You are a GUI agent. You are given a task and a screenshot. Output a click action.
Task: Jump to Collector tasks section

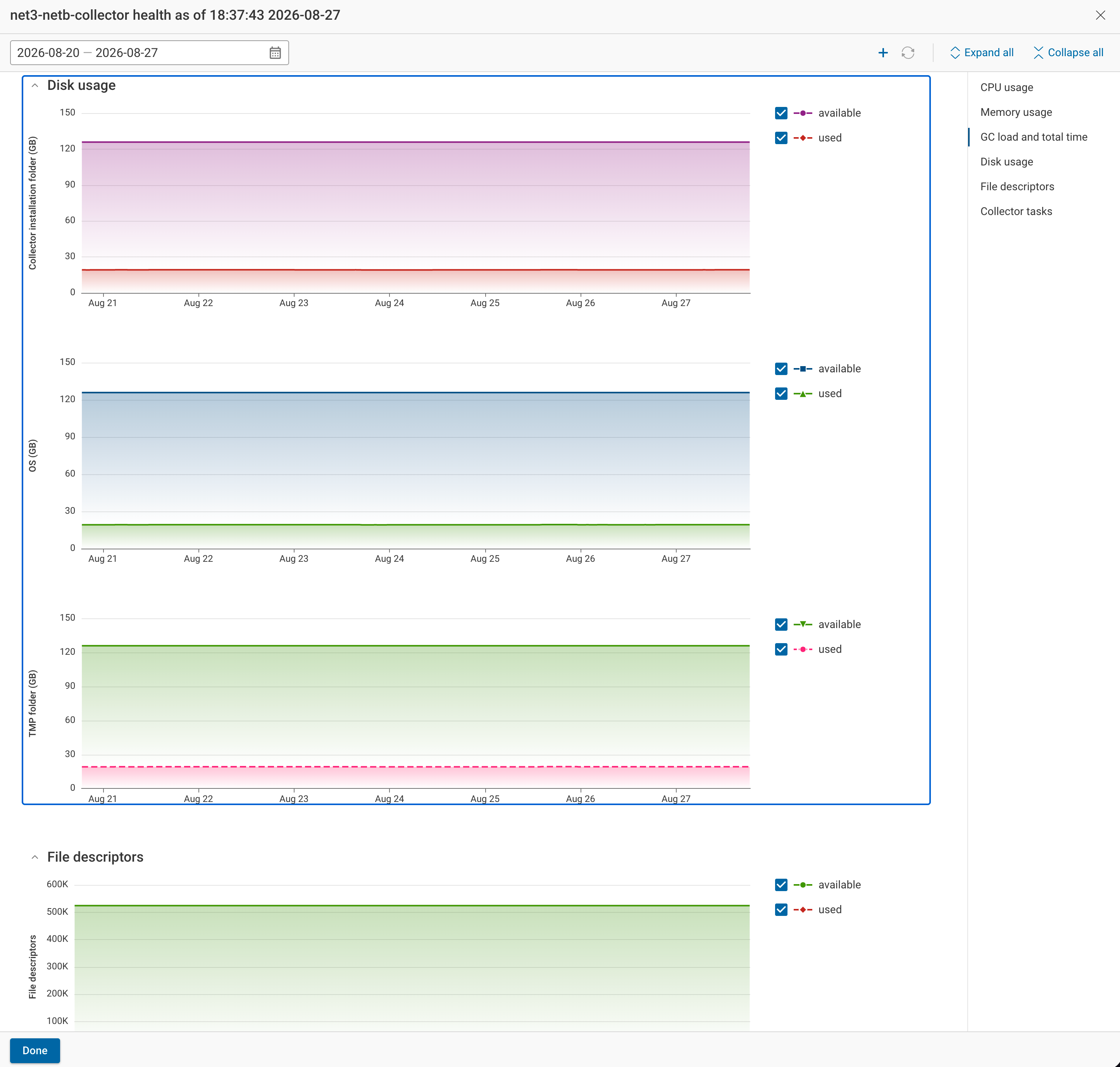(1016, 212)
